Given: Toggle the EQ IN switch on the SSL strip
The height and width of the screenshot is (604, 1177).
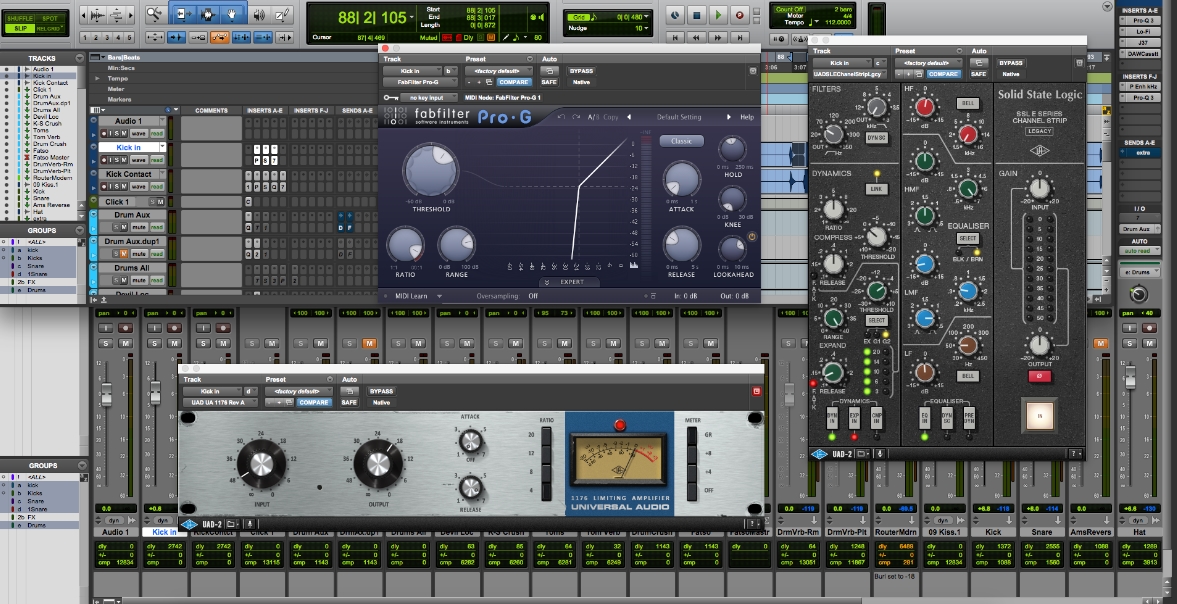Looking at the screenshot, I should tap(925, 417).
